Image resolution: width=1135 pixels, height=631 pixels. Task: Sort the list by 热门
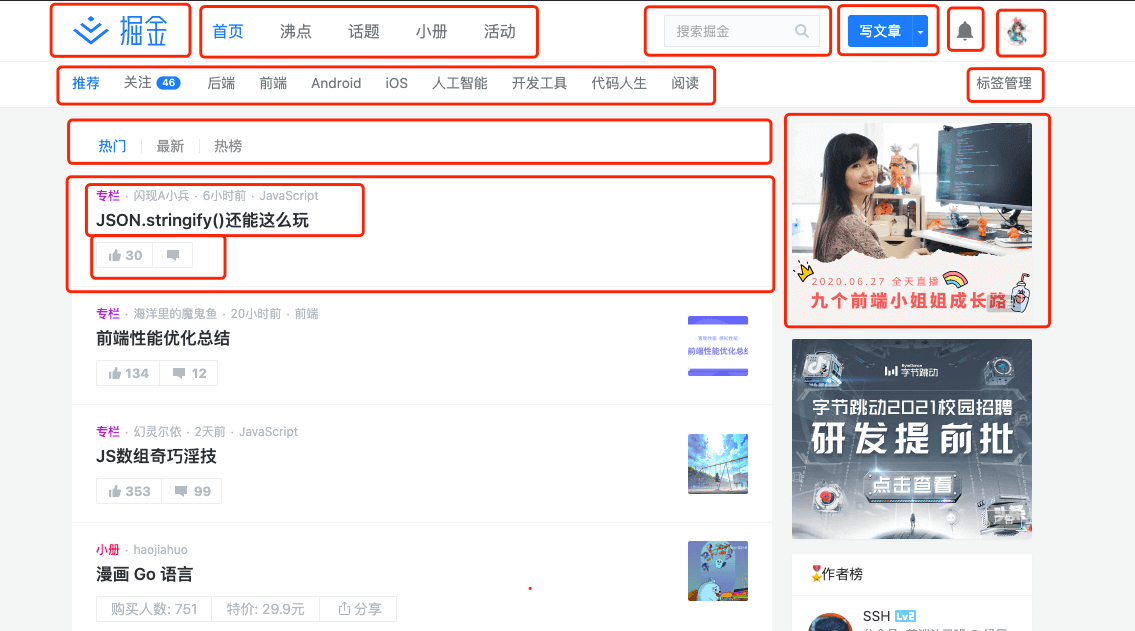112,146
